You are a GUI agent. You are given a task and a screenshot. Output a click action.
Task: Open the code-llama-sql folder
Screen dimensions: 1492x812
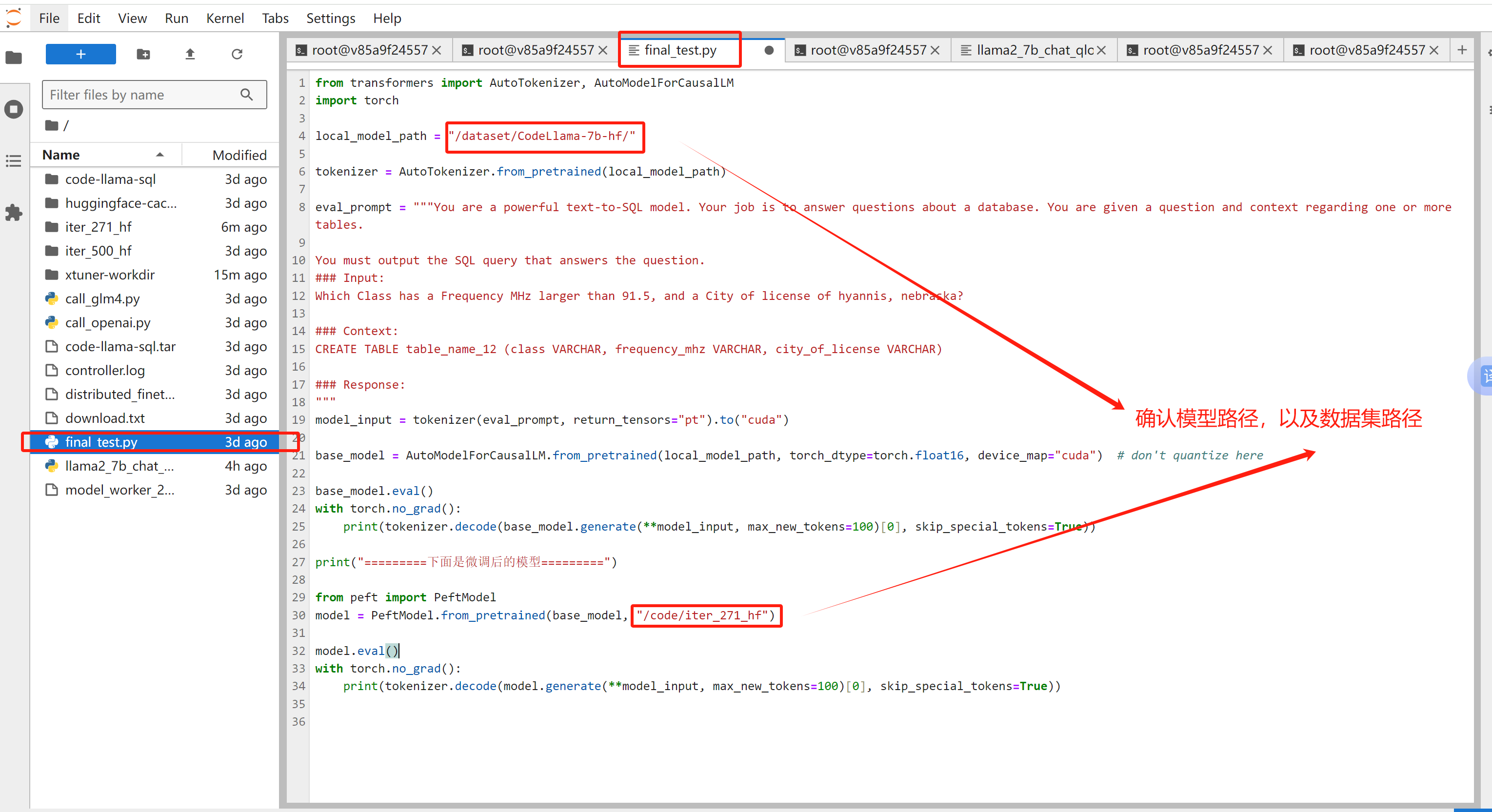point(155,179)
